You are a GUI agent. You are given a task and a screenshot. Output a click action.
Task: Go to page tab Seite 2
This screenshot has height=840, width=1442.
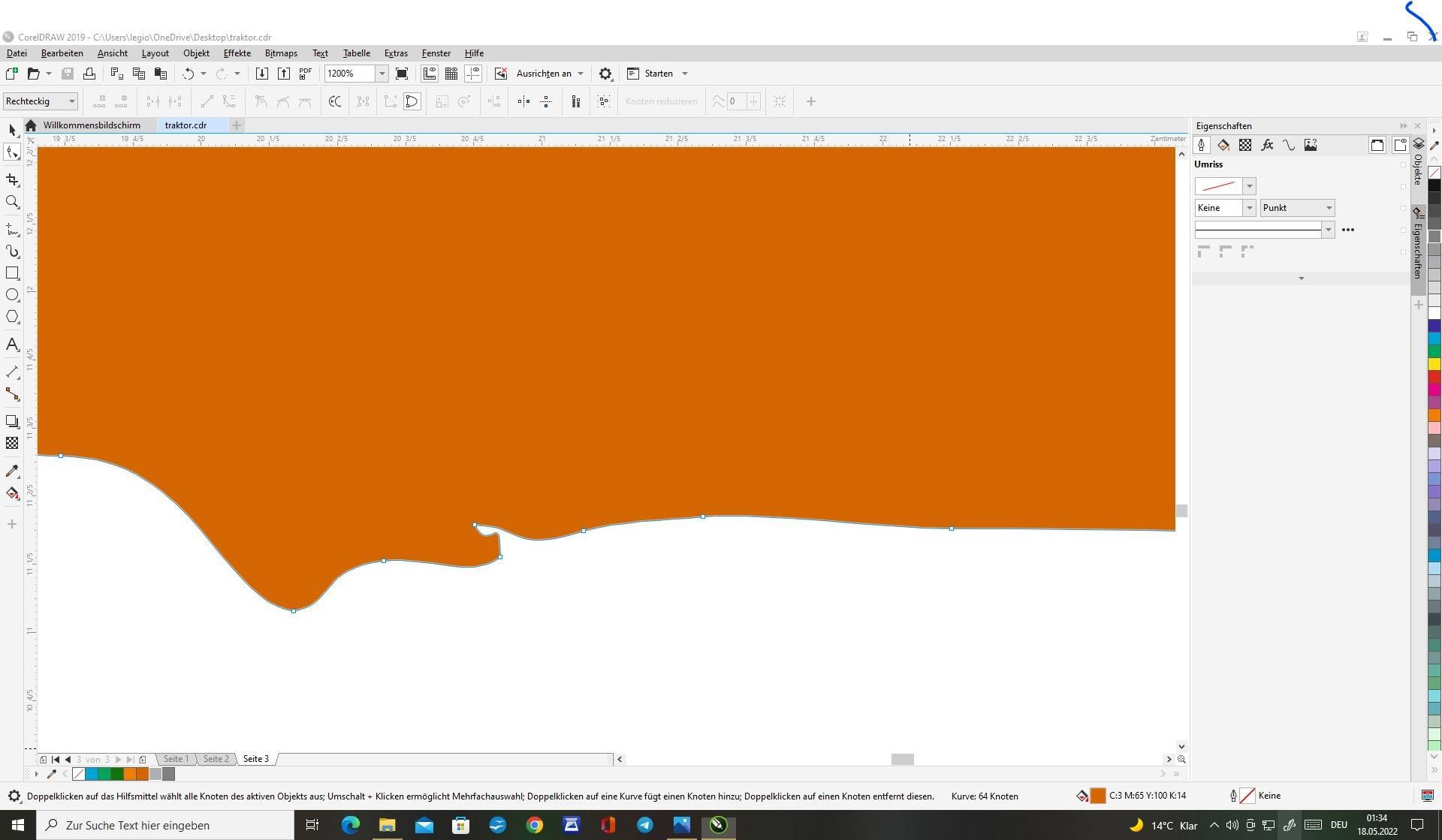(216, 759)
